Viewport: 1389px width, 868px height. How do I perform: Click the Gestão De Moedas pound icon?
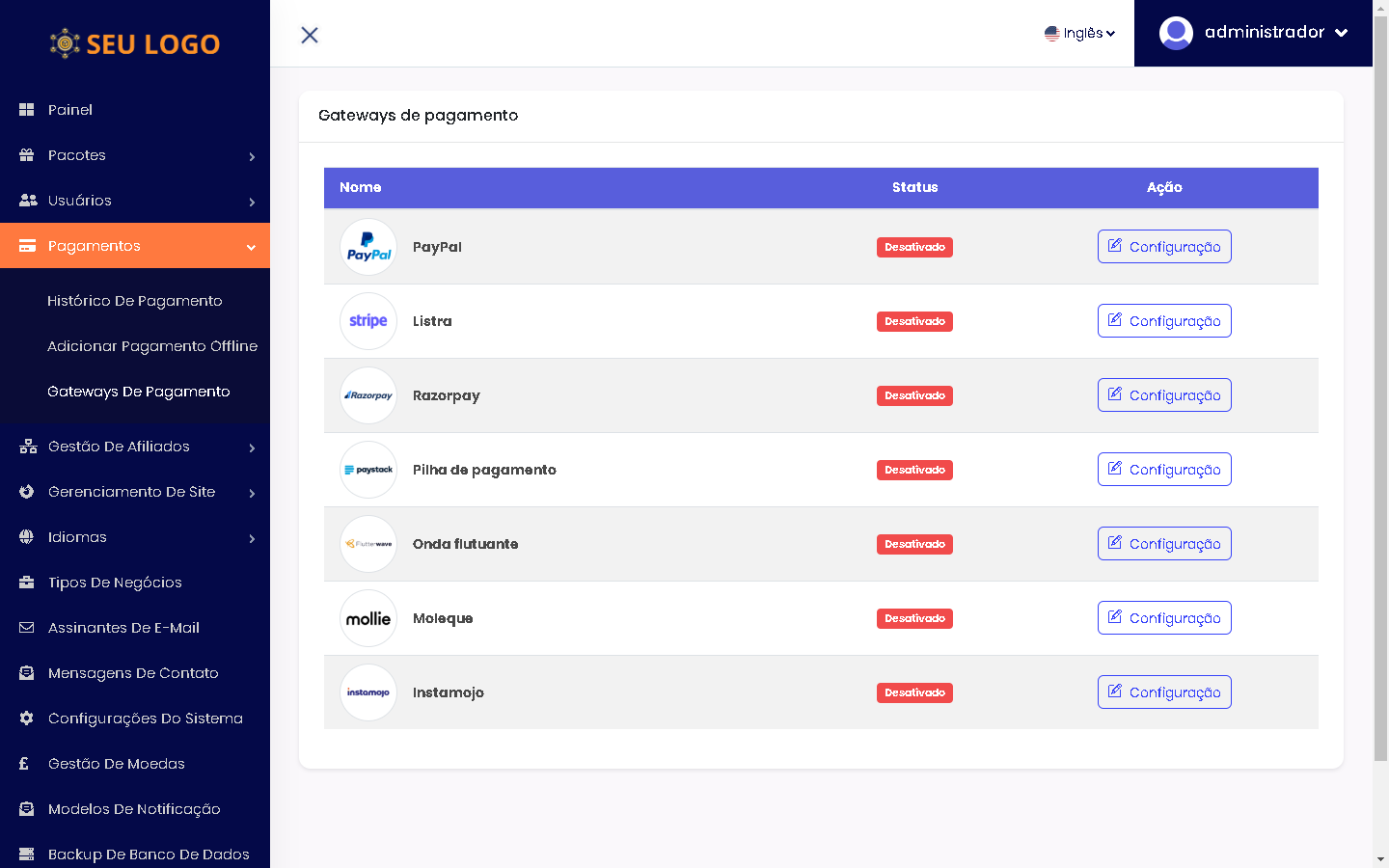click(25, 764)
